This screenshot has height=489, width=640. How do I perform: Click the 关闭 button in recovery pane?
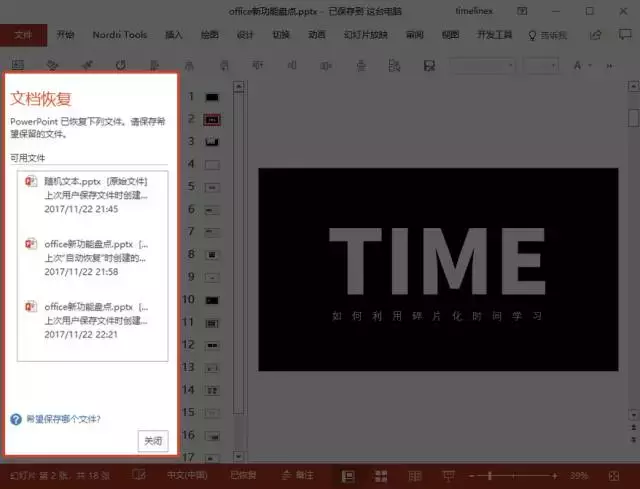coord(153,441)
